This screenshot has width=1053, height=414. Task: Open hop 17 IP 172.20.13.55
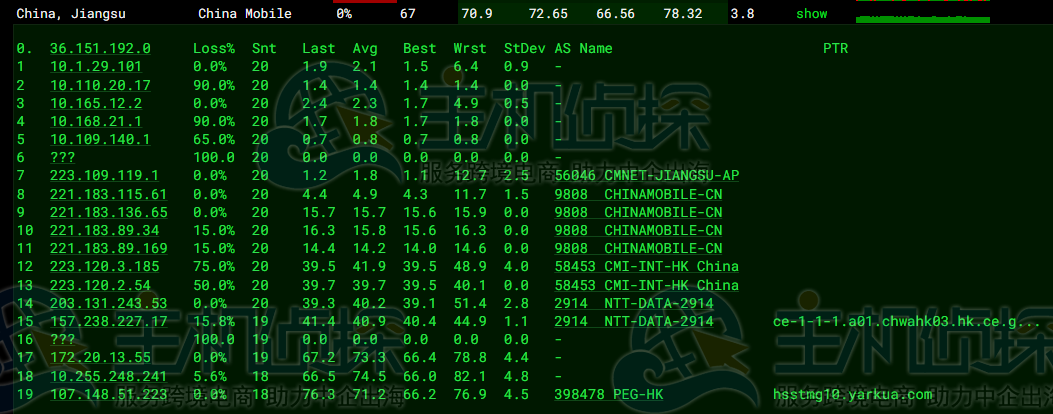[x=100, y=358]
